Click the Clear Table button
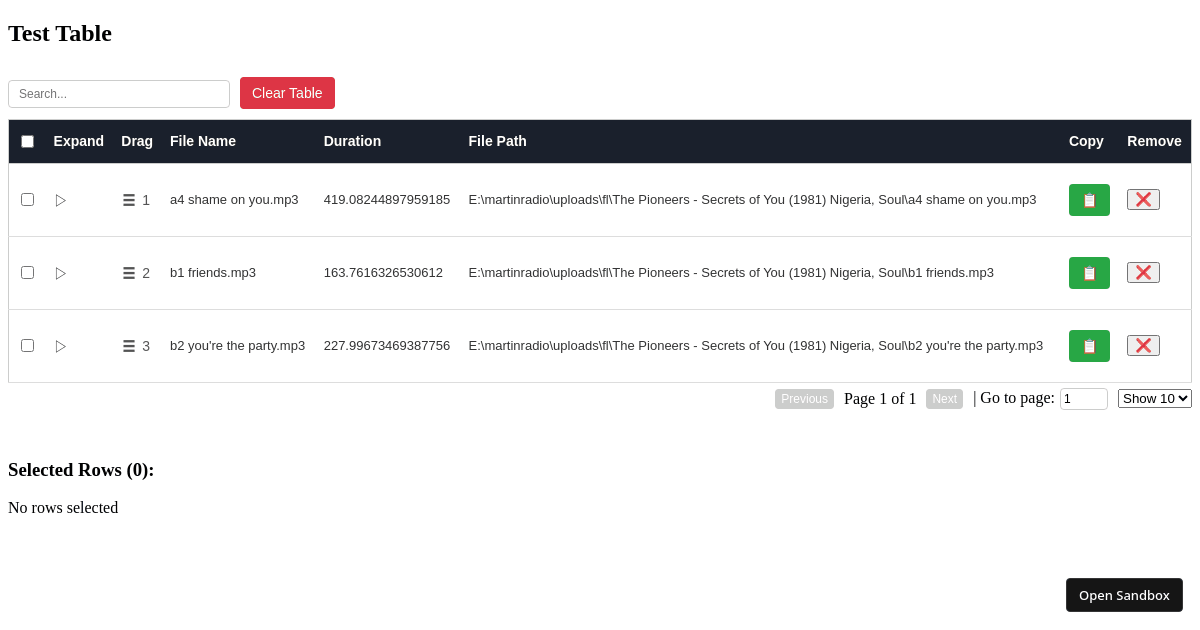This screenshot has height=630, width=1200. 287,93
